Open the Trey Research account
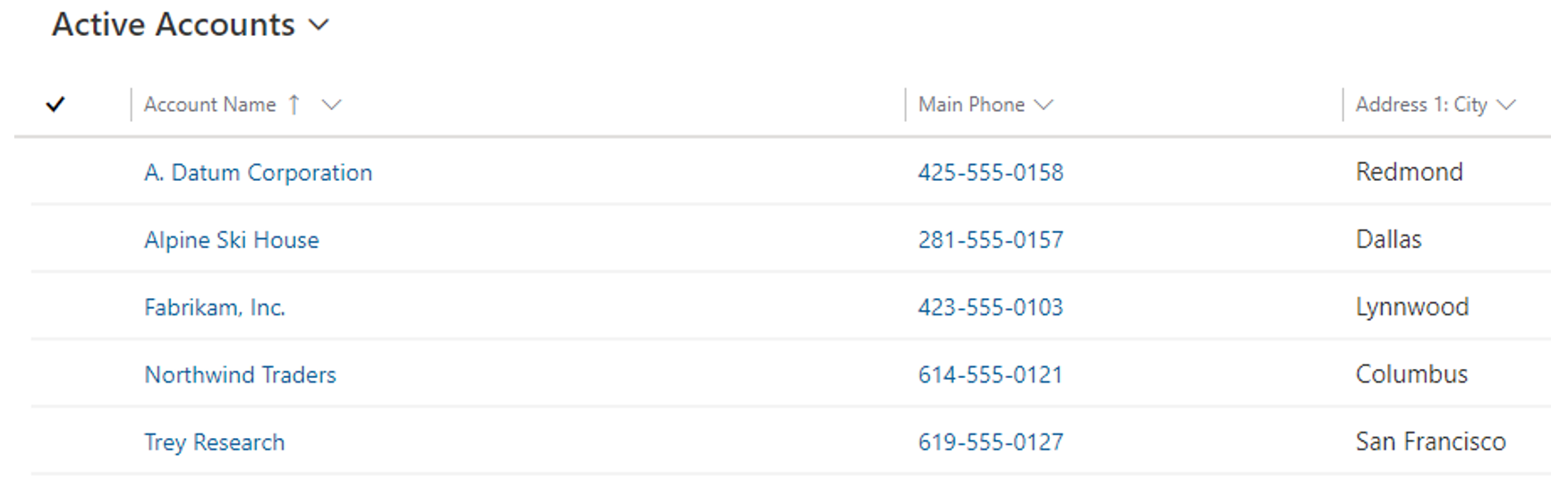 [215, 442]
